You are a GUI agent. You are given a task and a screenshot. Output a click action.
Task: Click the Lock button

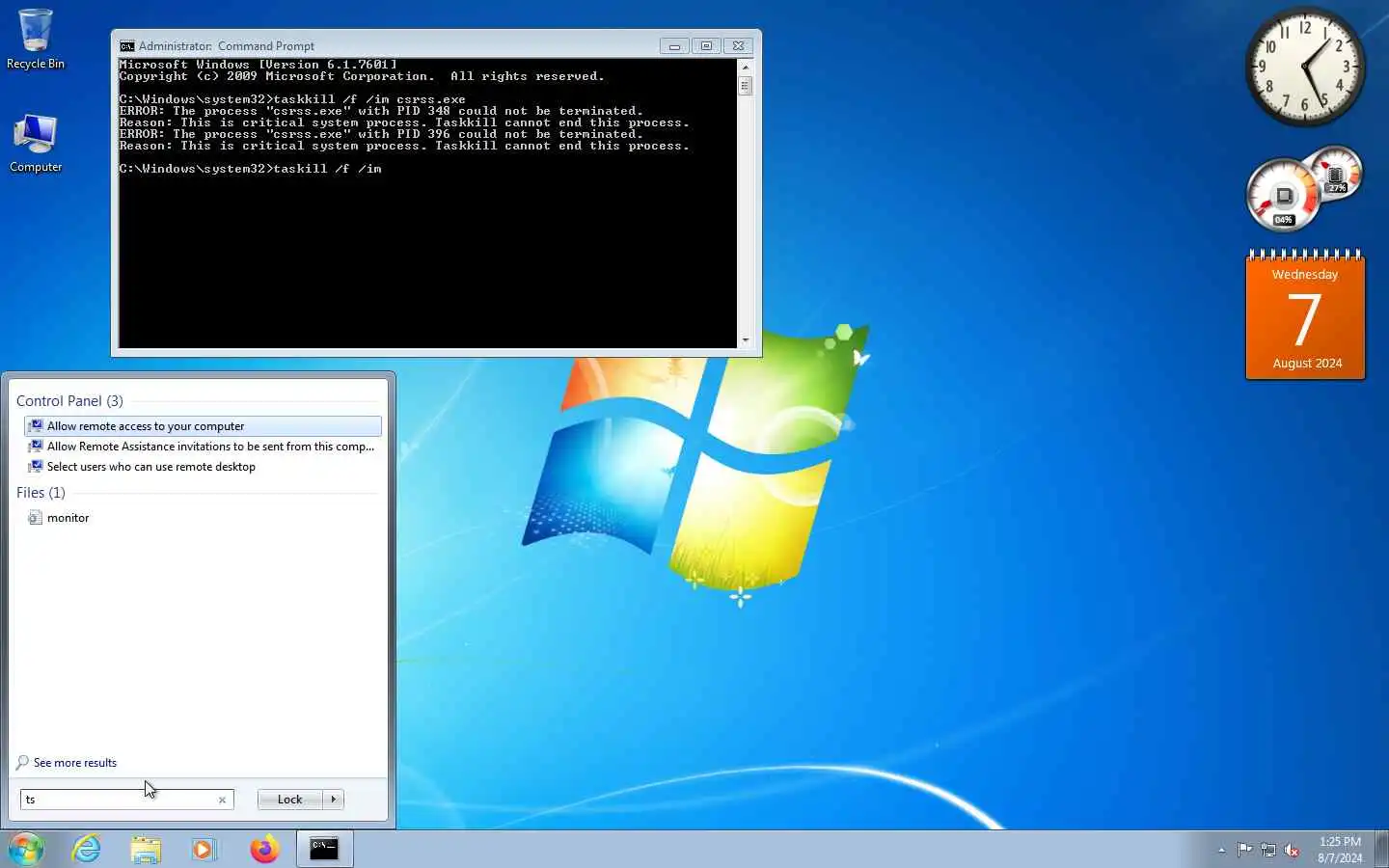(289, 800)
